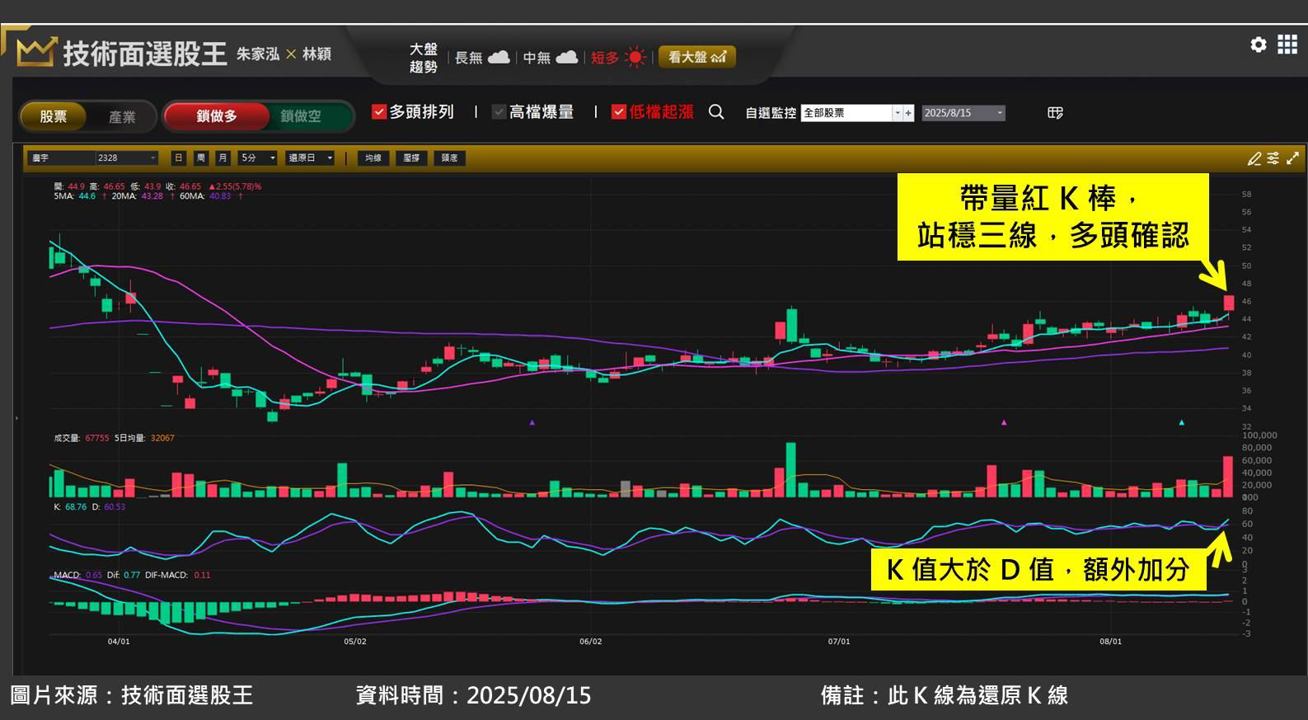Select the 股票 view toggle
1308x720 pixels.
coord(54,116)
